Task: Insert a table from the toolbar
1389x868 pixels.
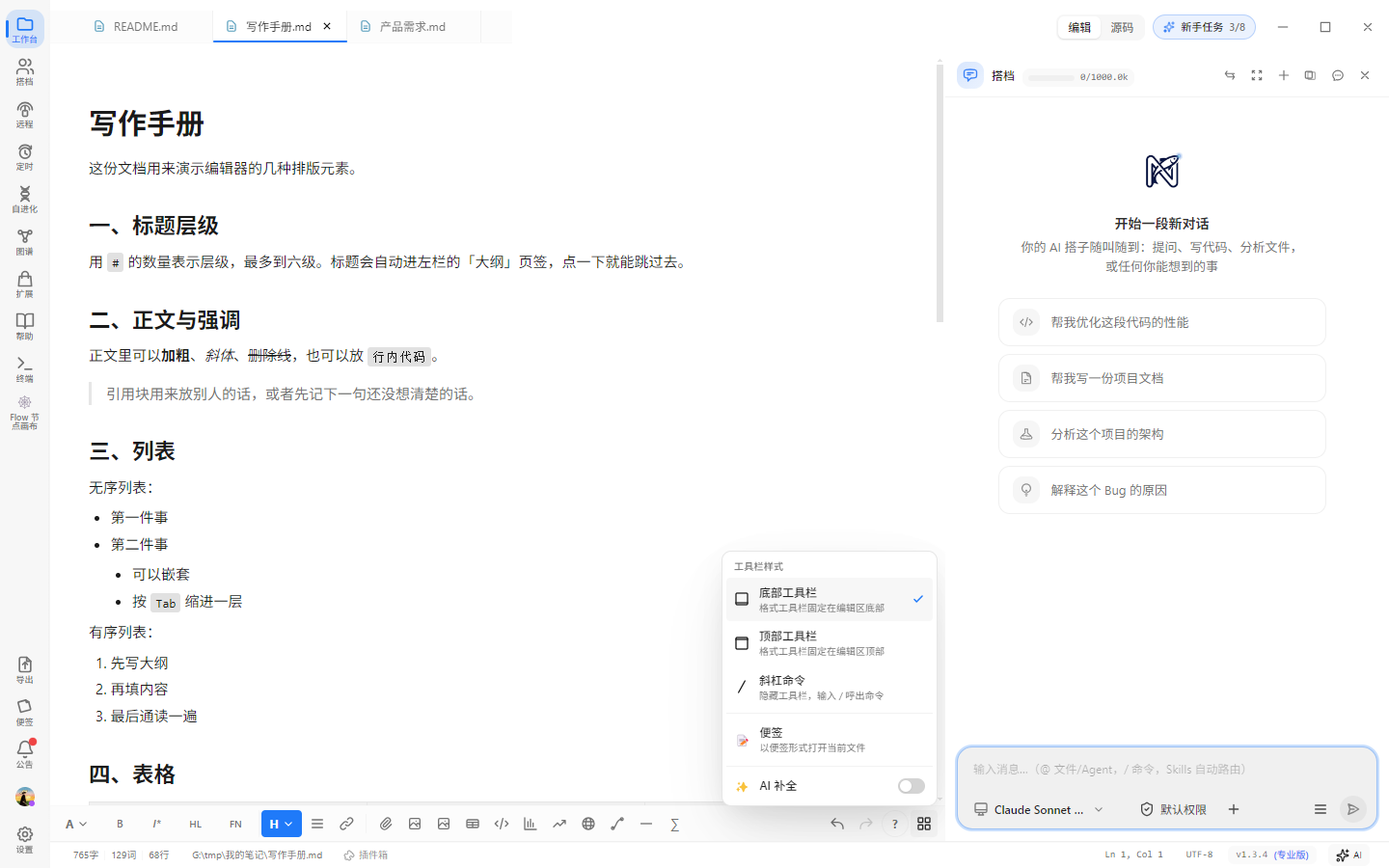Action: (x=473, y=824)
